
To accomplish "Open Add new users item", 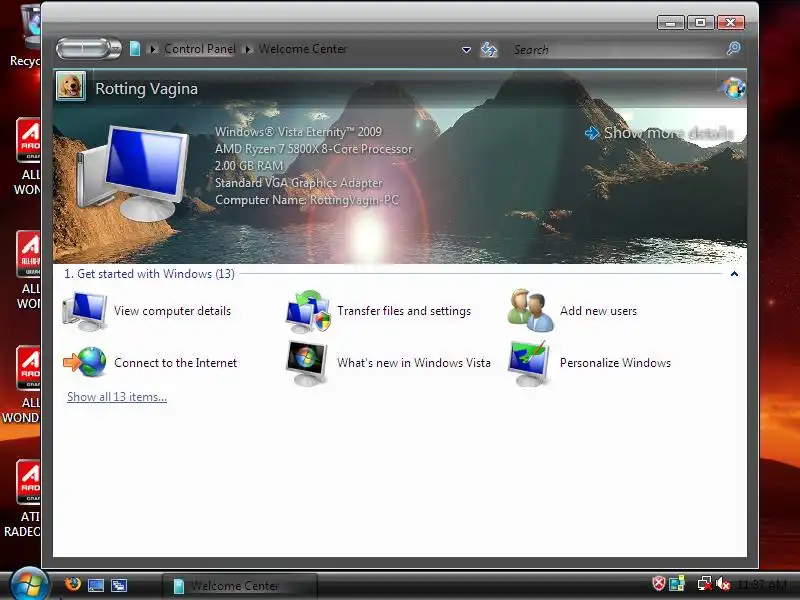I will click(572, 311).
